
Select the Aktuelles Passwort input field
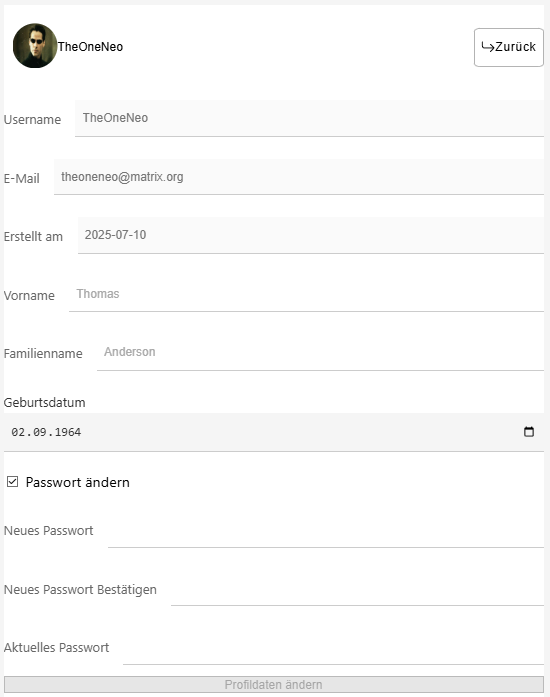333,647
